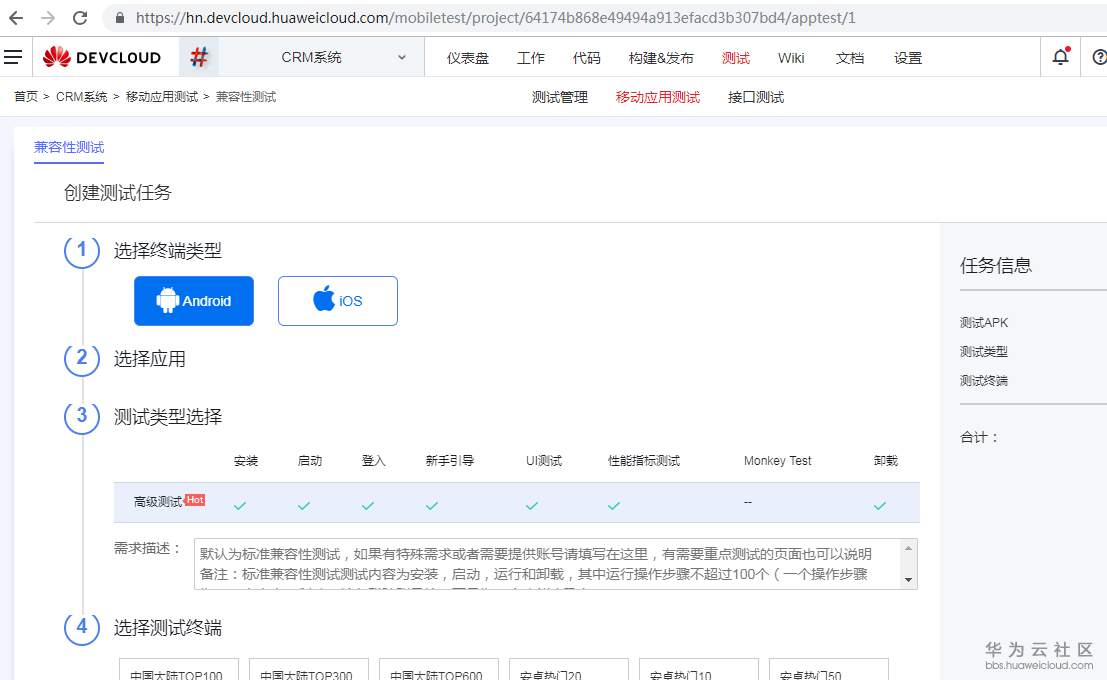Select 中国大陆TOP100 device set
The width and height of the screenshot is (1107, 680).
click(179, 671)
